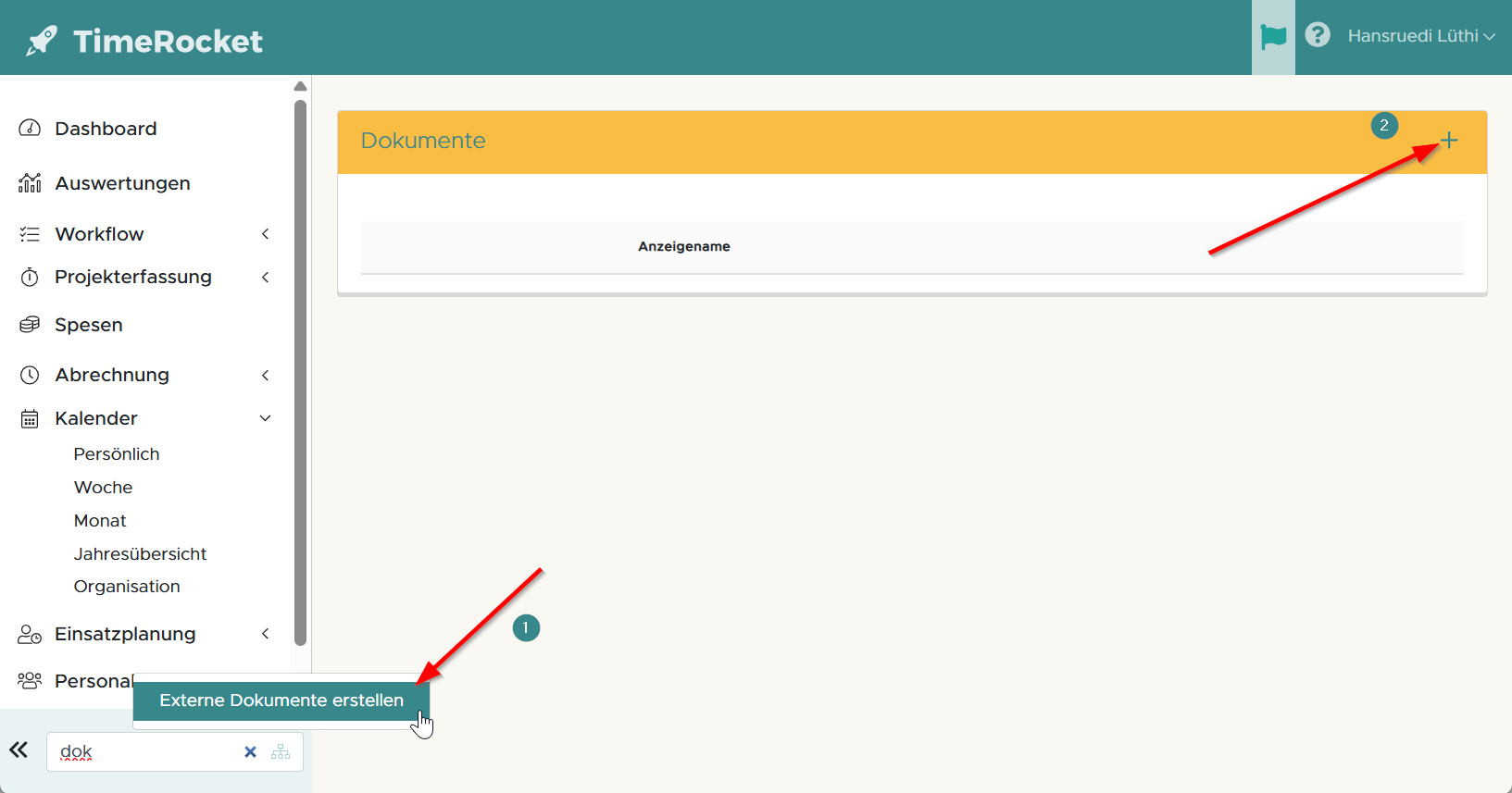Collapse sidebar with double chevron icon
The height and width of the screenshot is (793, 1512).
pyautogui.click(x=19, y=750)
